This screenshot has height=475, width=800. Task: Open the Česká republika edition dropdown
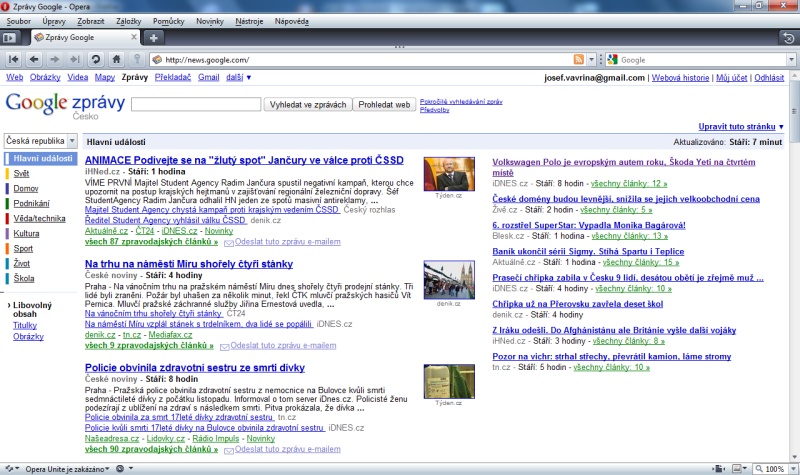[x=40, y=140]
